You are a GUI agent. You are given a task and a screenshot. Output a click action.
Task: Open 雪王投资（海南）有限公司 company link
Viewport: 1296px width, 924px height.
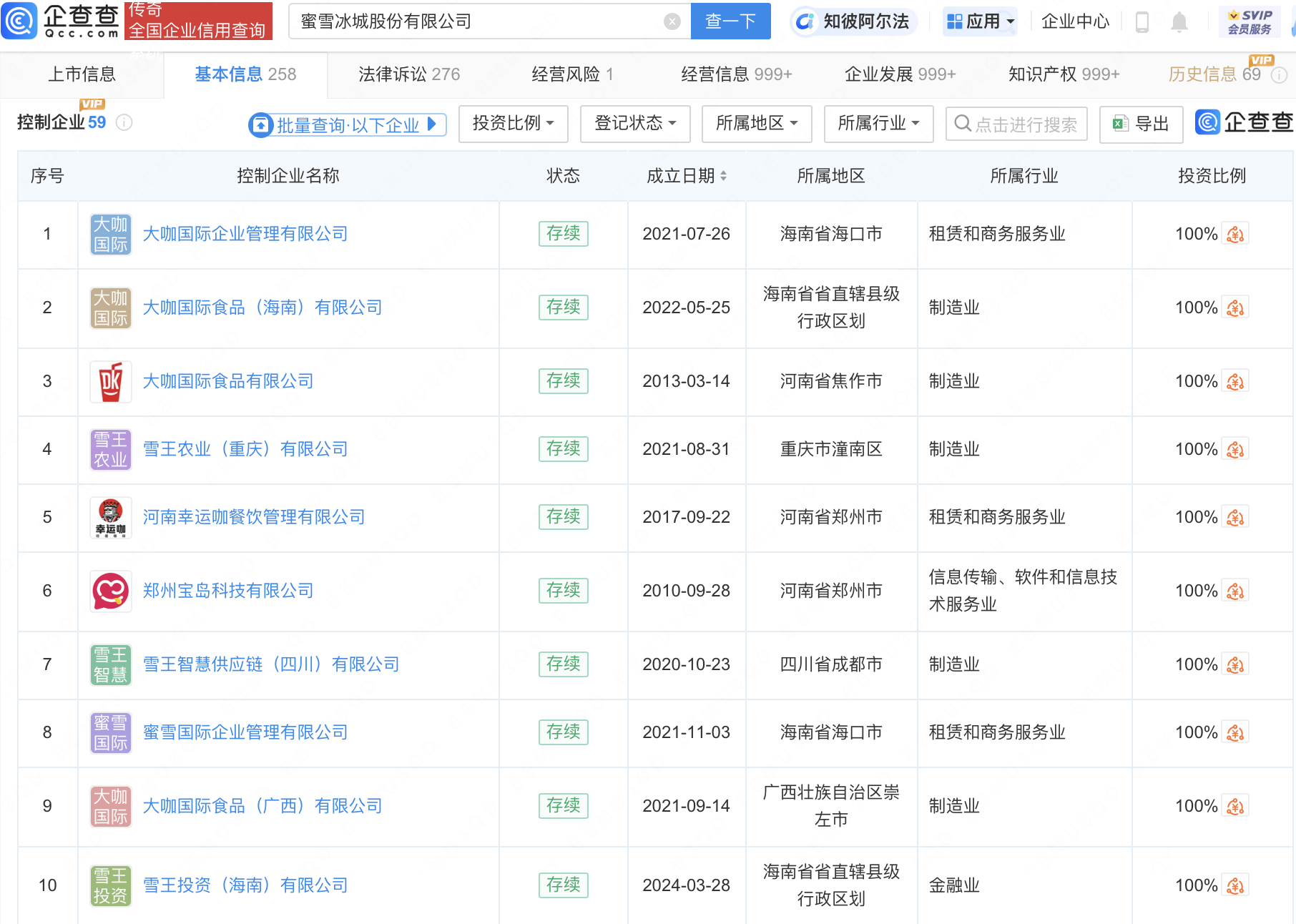tap(245, 885)
